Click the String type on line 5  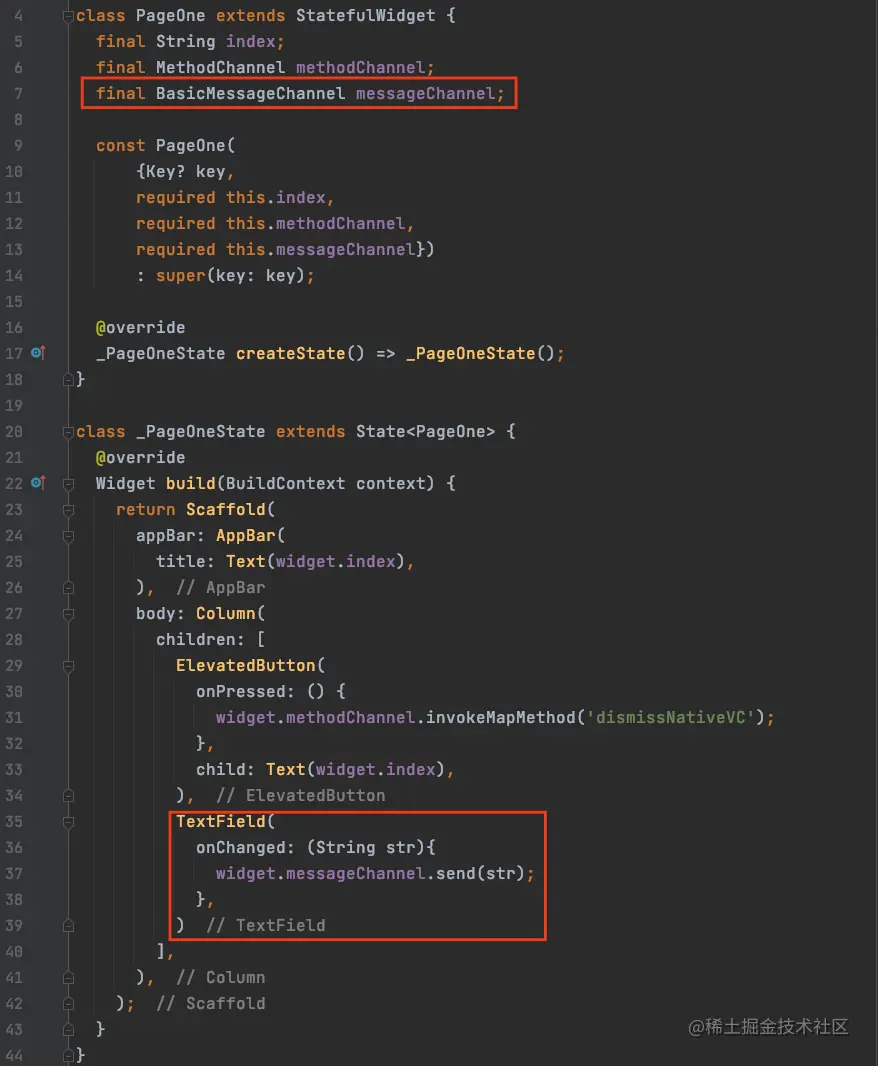point(186,41)
